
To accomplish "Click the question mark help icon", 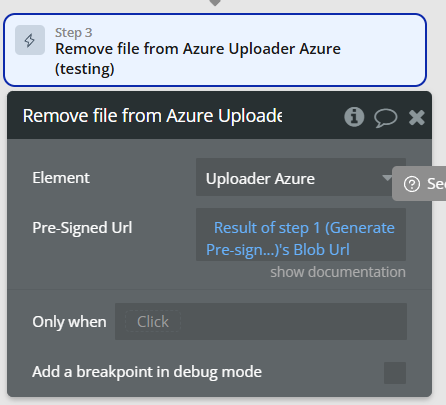I will pos(412,184).
